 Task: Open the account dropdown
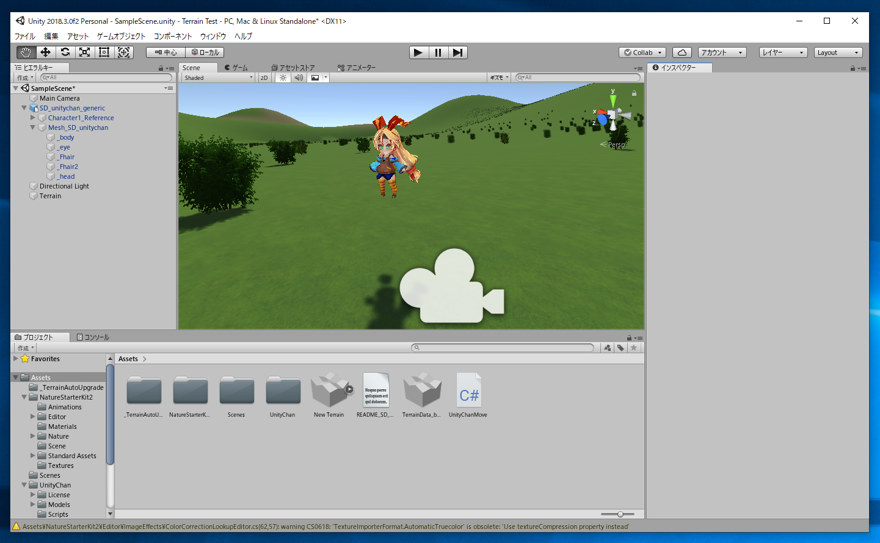coord(722,52)
